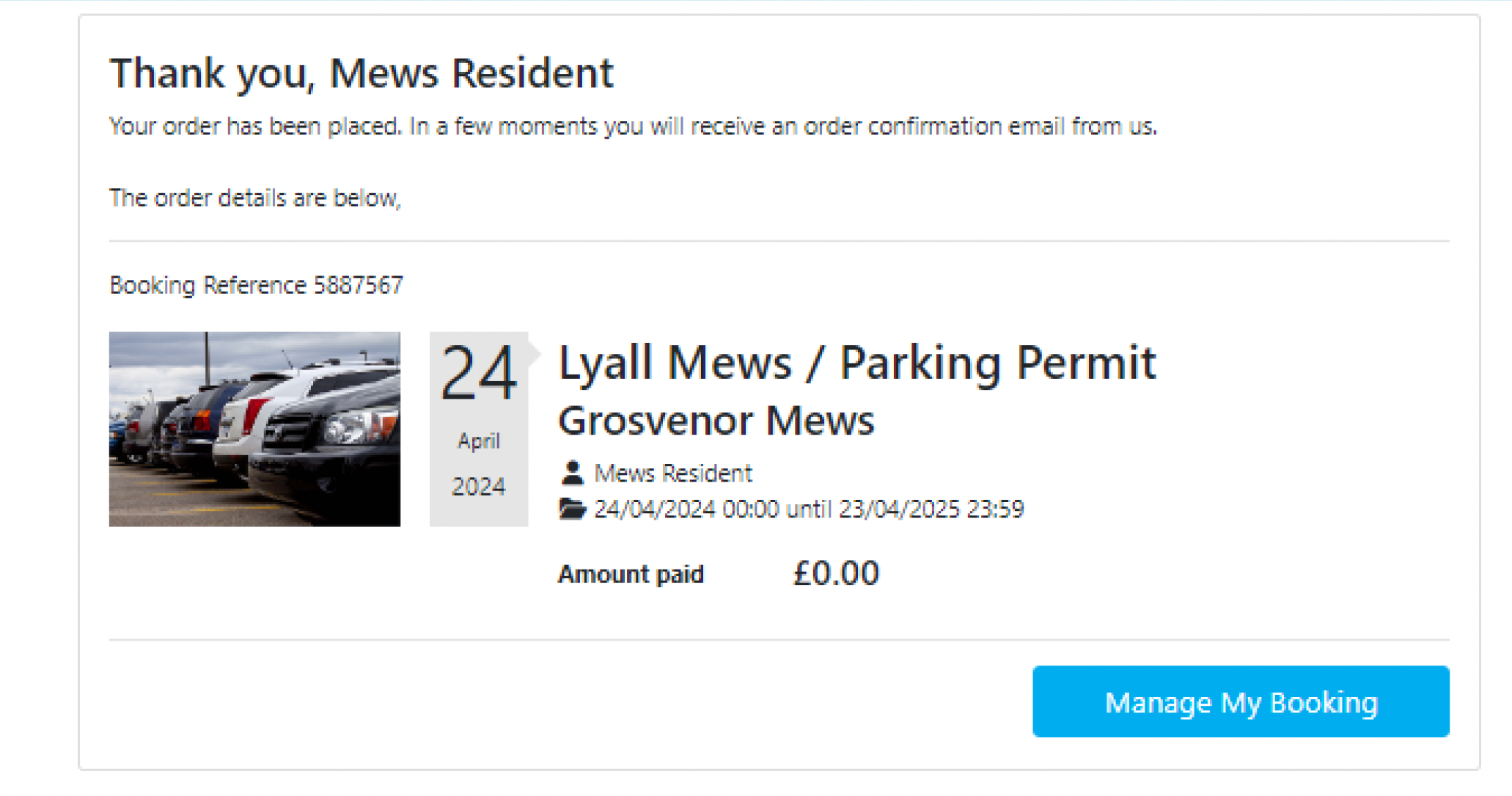Click the black SUV in the photo
1512x796 pixels.
point(326,447)
